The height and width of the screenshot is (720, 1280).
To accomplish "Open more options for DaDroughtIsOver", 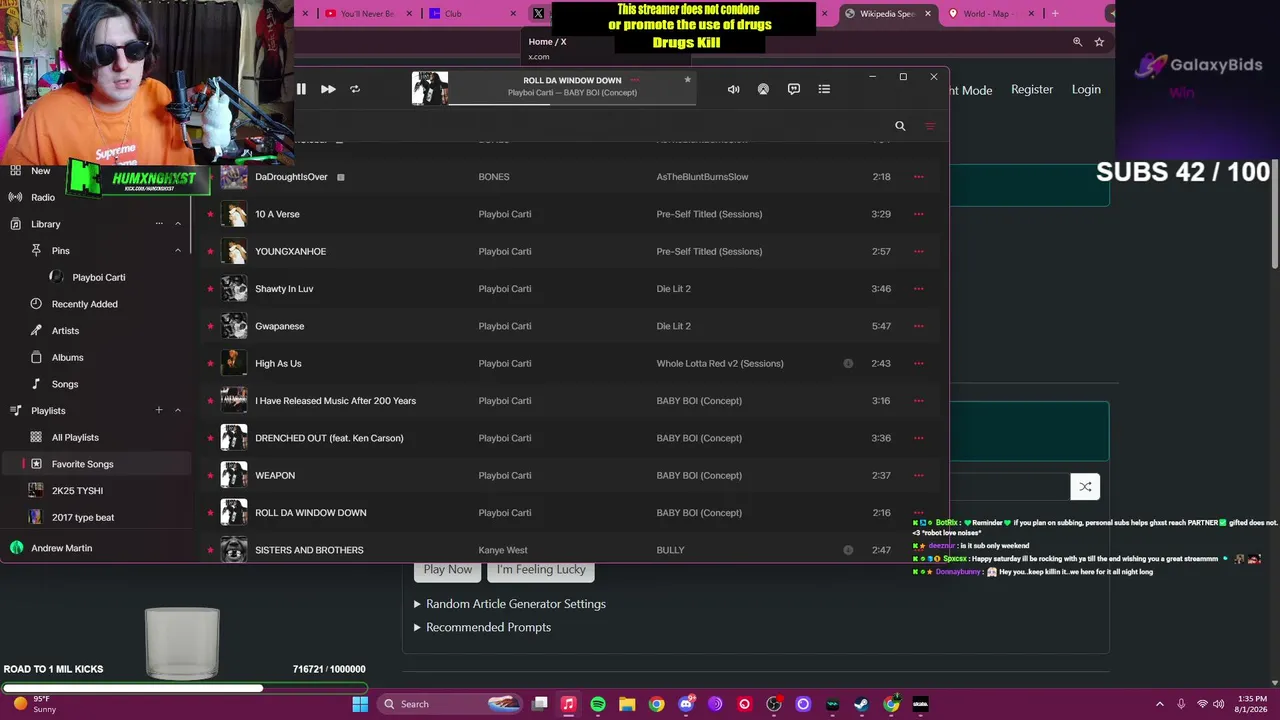I will 918,177.
